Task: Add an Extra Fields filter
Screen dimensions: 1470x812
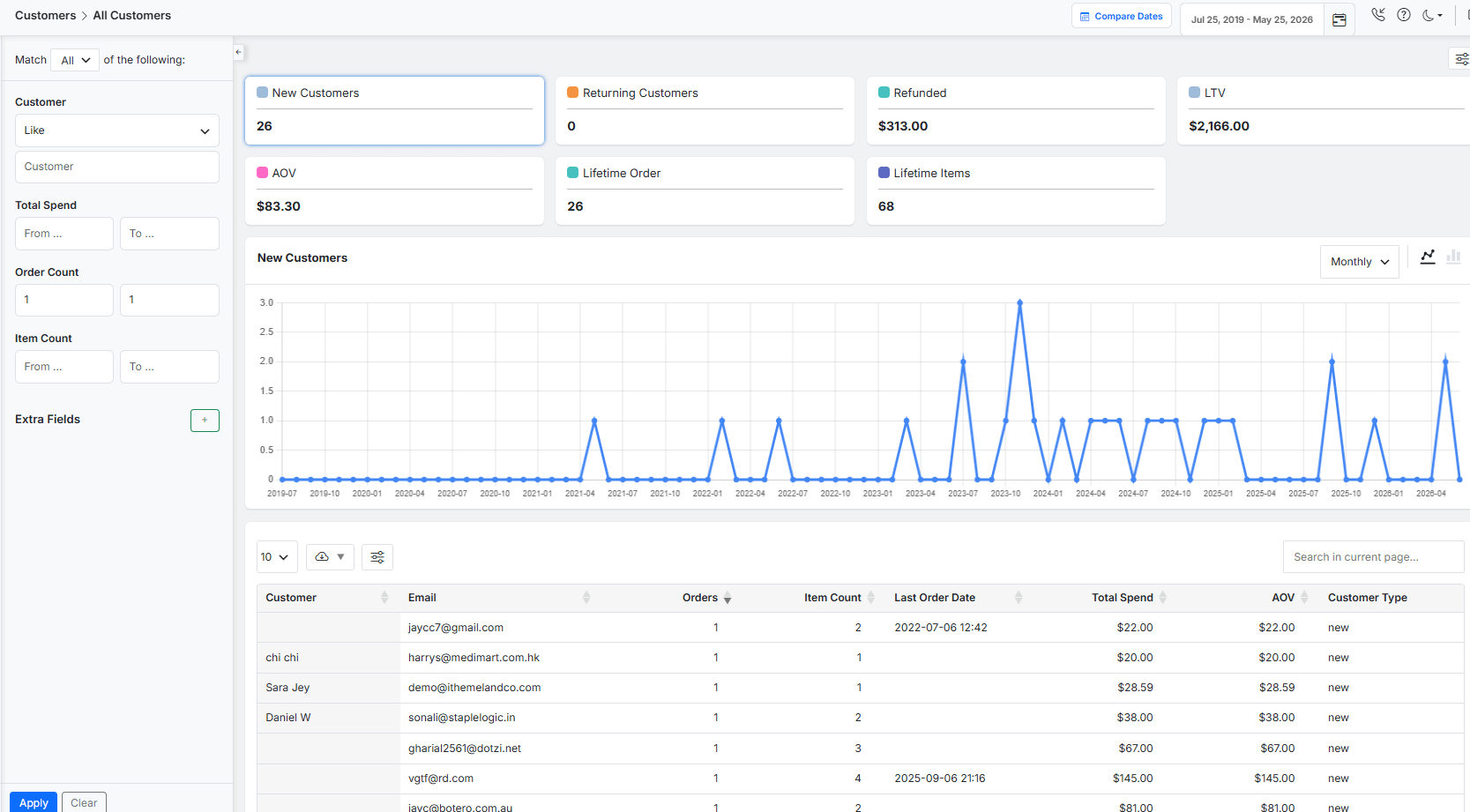Action: (205, 421)
